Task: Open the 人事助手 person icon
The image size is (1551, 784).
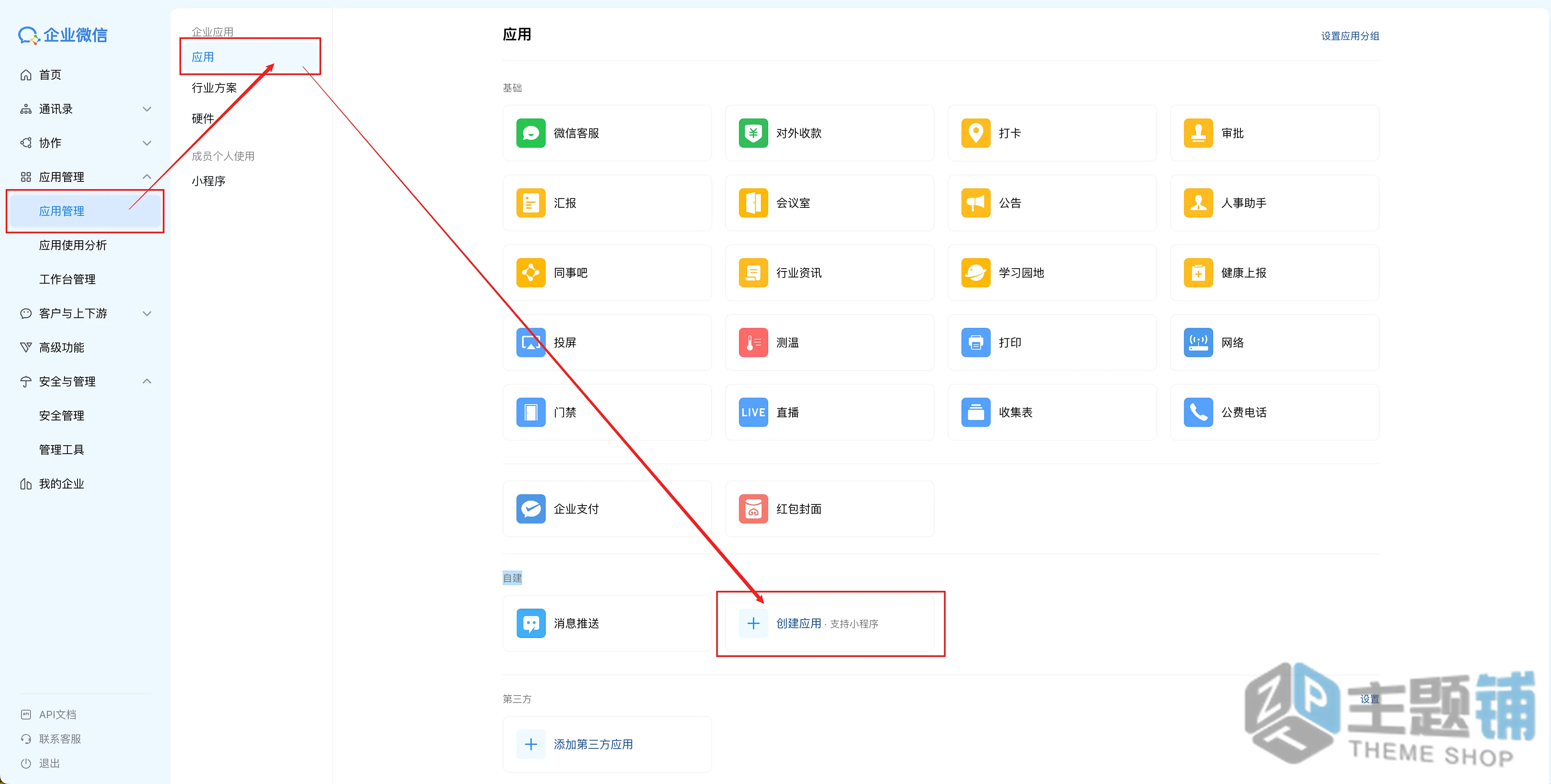Action: (x=1198, y=203)
